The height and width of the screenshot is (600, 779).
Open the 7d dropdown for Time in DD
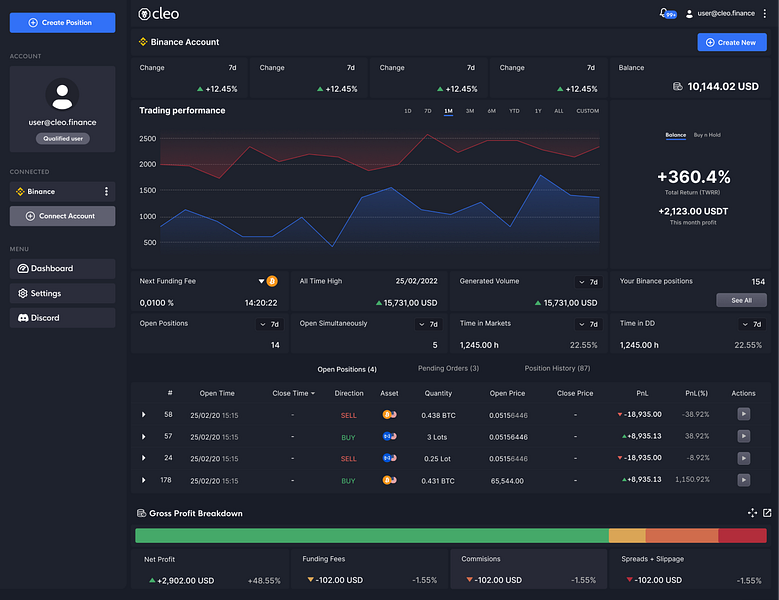tap(752, 324)
